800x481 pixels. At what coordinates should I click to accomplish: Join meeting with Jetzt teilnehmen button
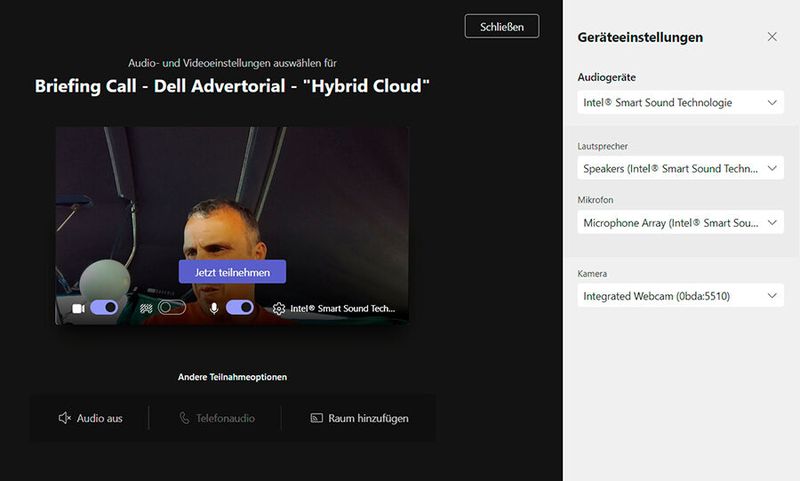tap(232, 272)
